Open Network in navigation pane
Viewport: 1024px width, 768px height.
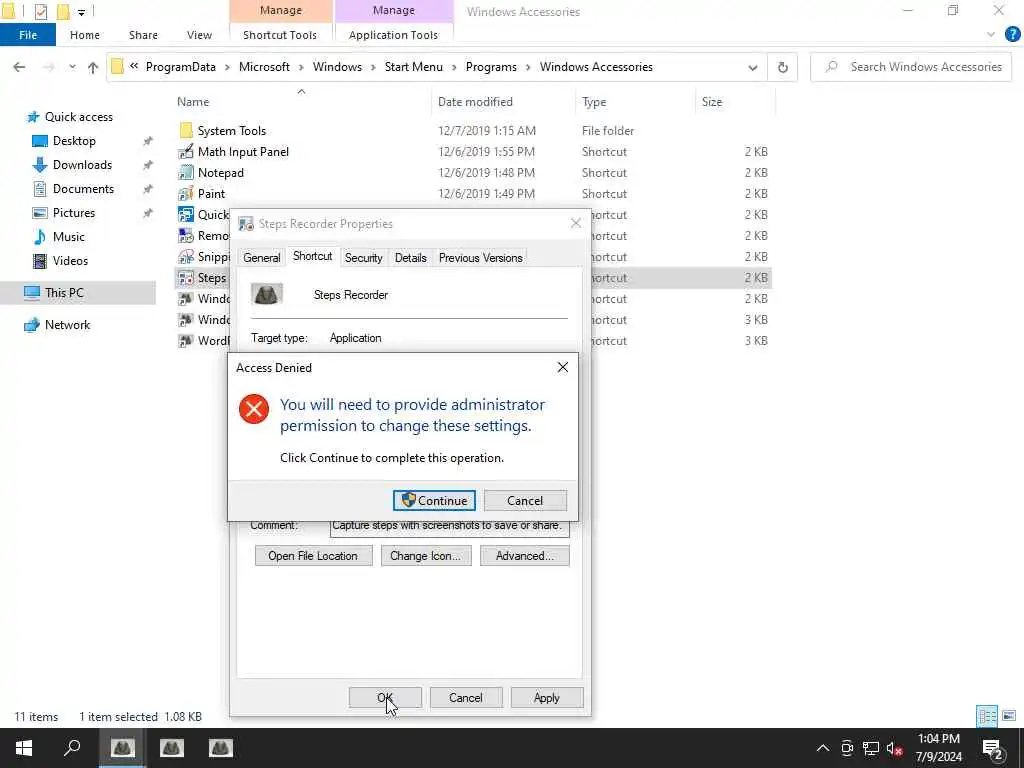pyautogui.click(x=67, y=325)
